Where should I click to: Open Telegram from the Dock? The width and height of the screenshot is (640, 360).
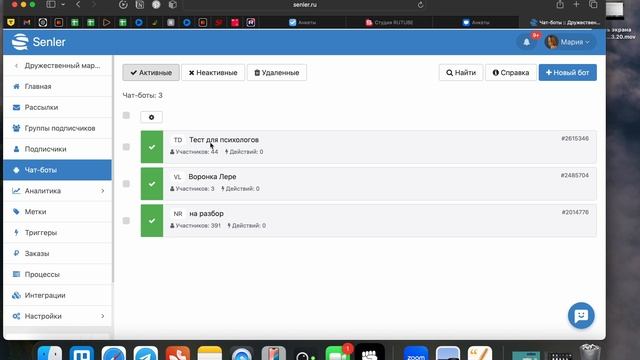point(146,353)
